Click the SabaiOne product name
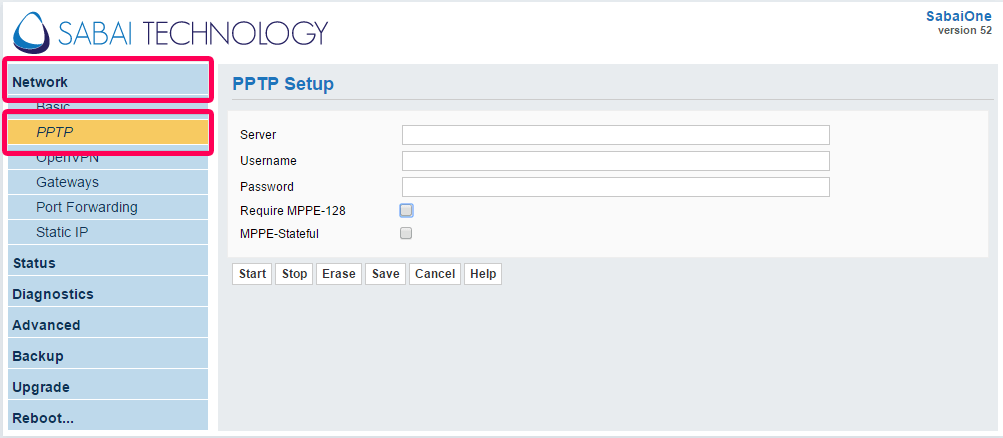The height and width of the screenshot is (438, 1003). tap(959, 17)
